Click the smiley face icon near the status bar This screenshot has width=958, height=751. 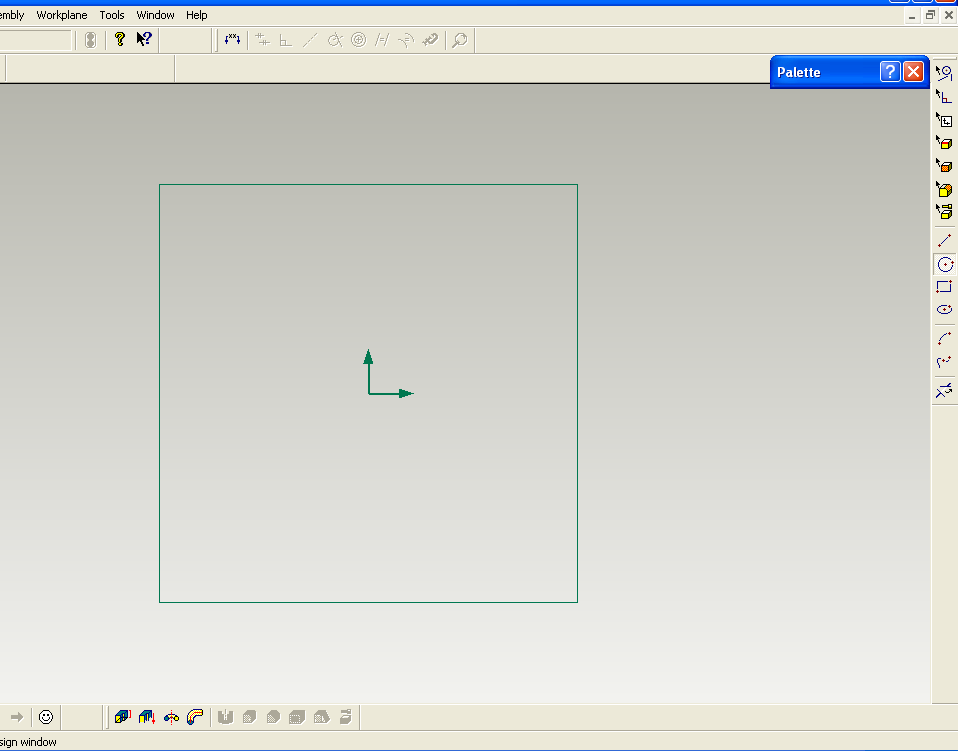(x=46, y=716)
